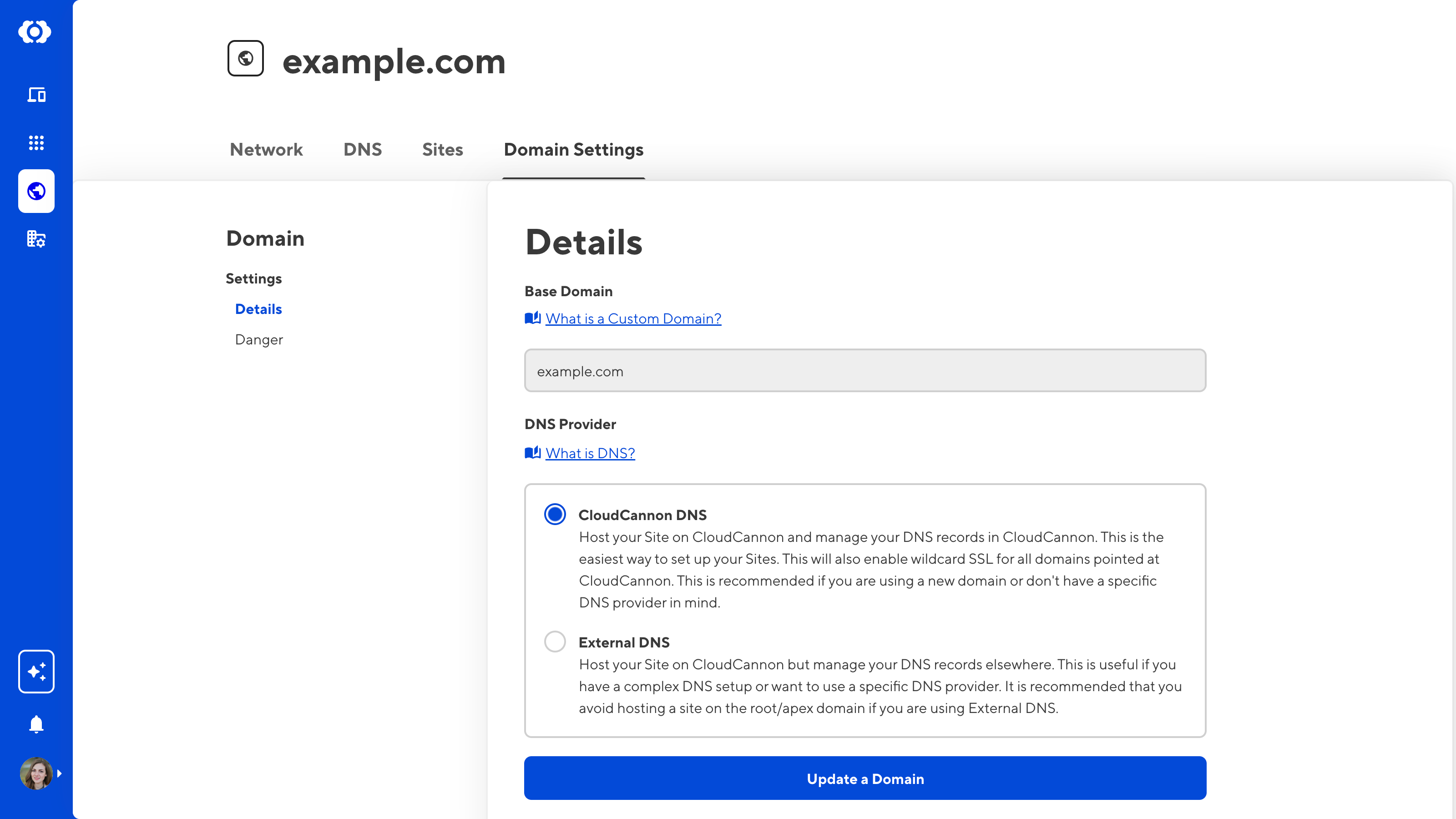Click the sparkle AI assistant icon
The height and width of the screenshot is (819, 1456).
point(36,672)
